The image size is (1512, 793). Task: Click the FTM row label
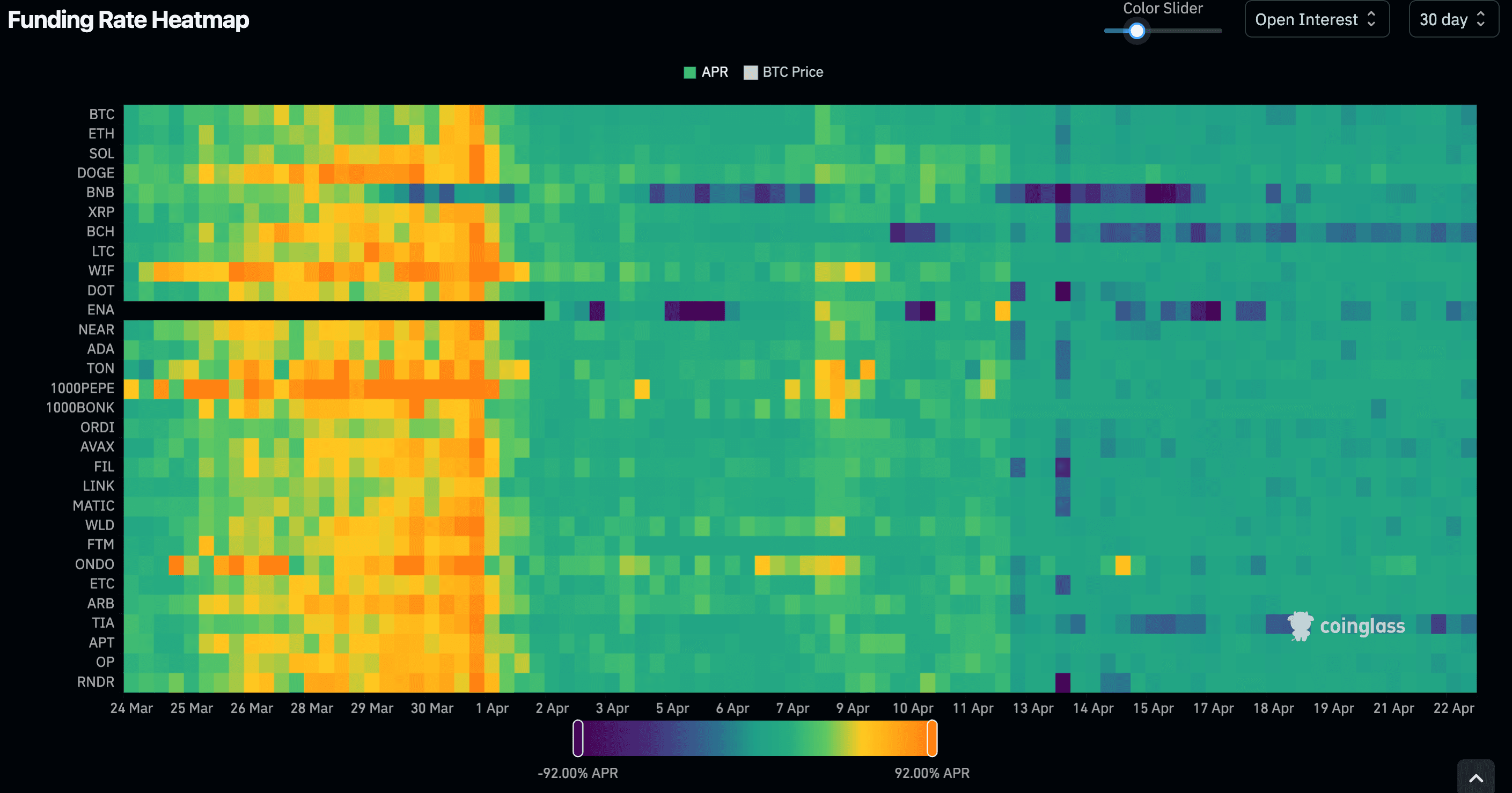(x=100, y=544)
